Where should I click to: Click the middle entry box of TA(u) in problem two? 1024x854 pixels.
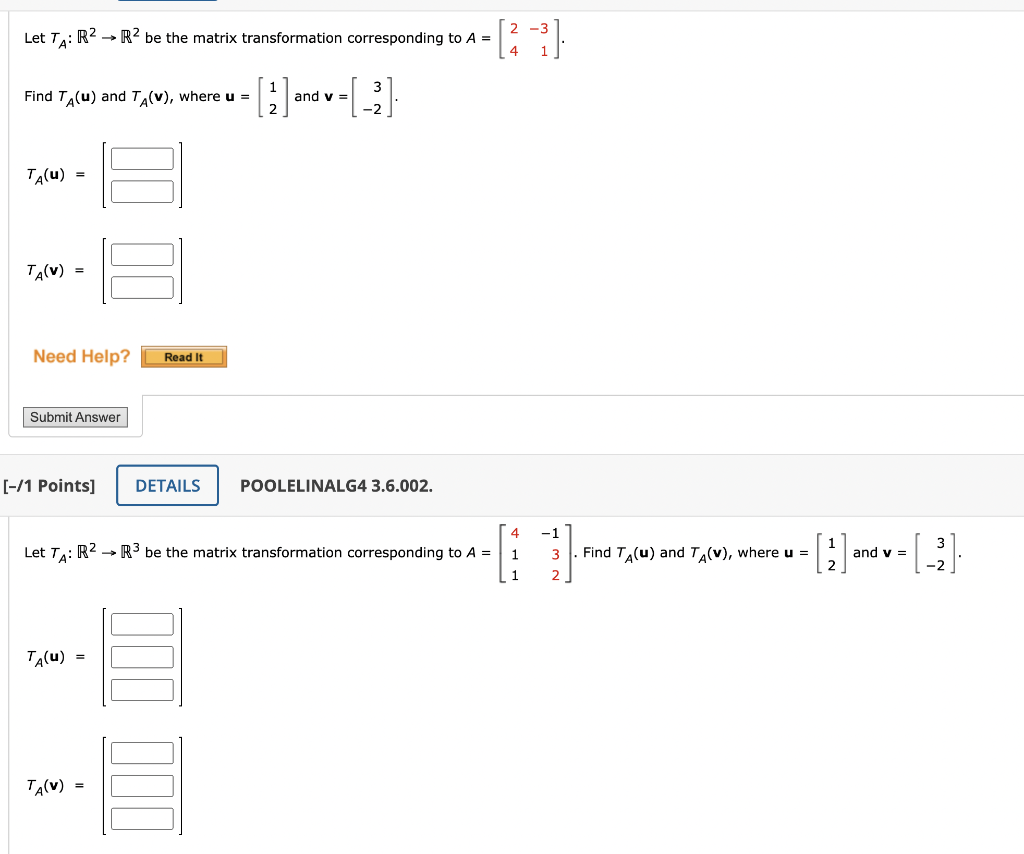[142, 656]
